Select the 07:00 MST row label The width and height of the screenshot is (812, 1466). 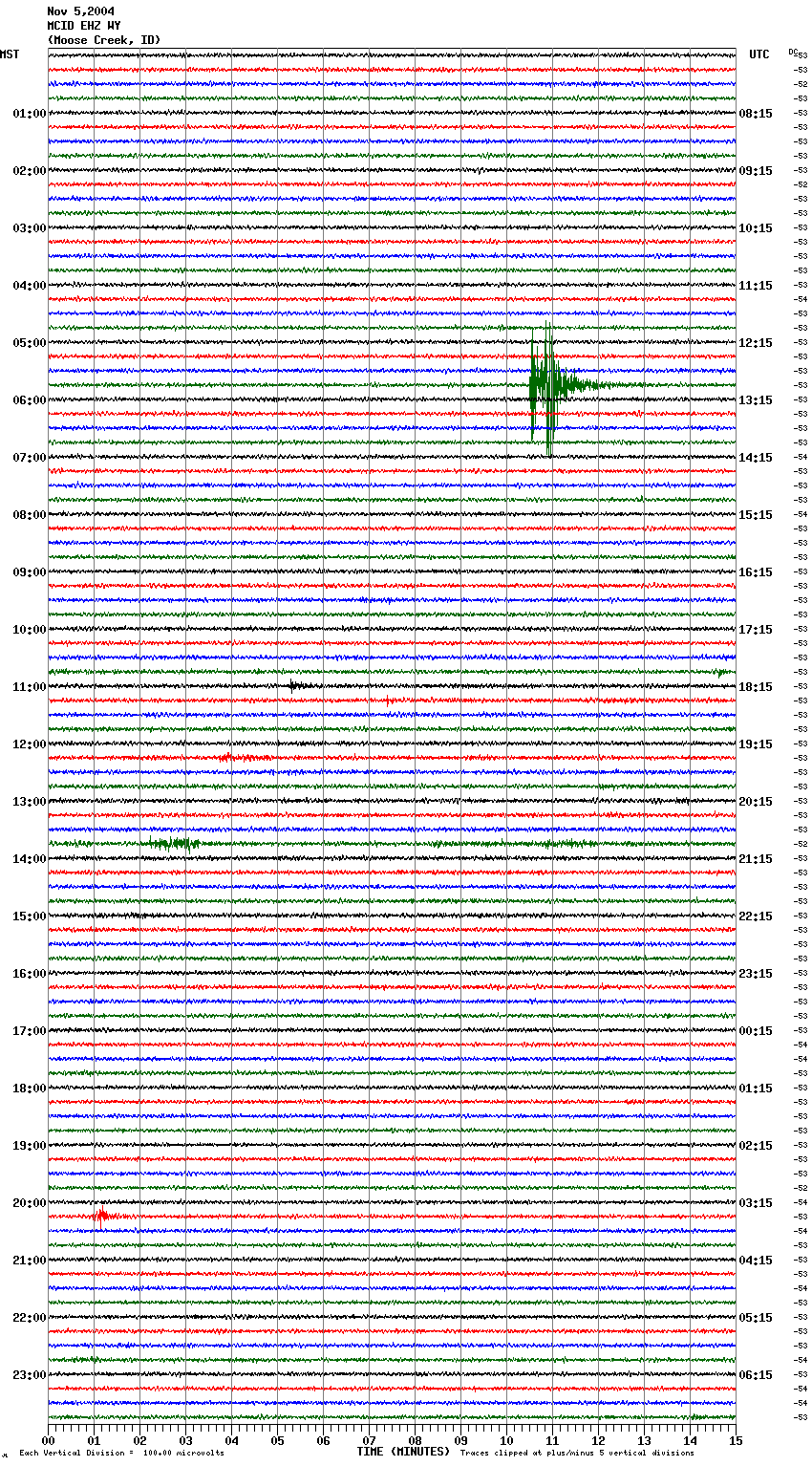pyautogui.click(x=30, y=458)
